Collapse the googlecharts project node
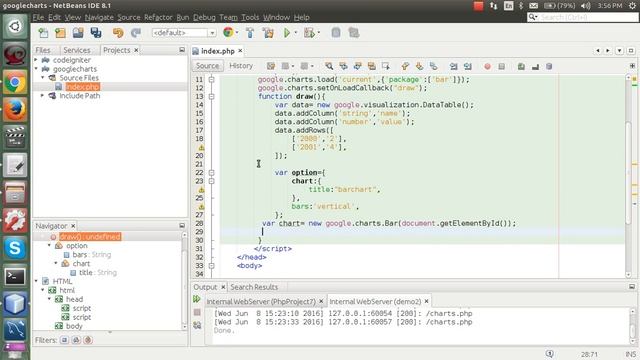The image size is (640, 360). point(36,69)
